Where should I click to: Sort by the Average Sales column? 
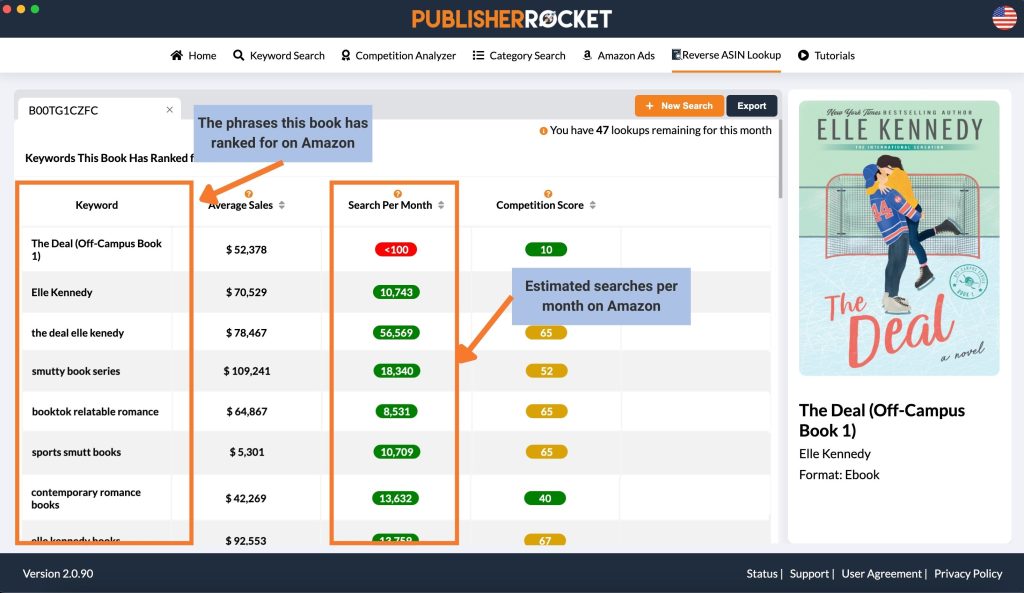281,205
